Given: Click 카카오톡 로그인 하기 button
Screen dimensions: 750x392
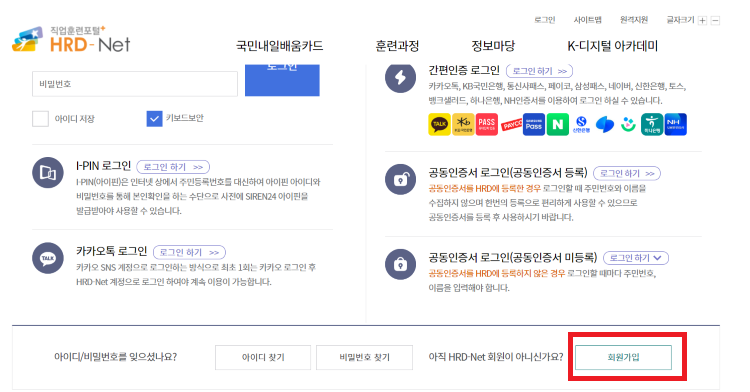Looking at the screenshot, I should coord(189,252).
